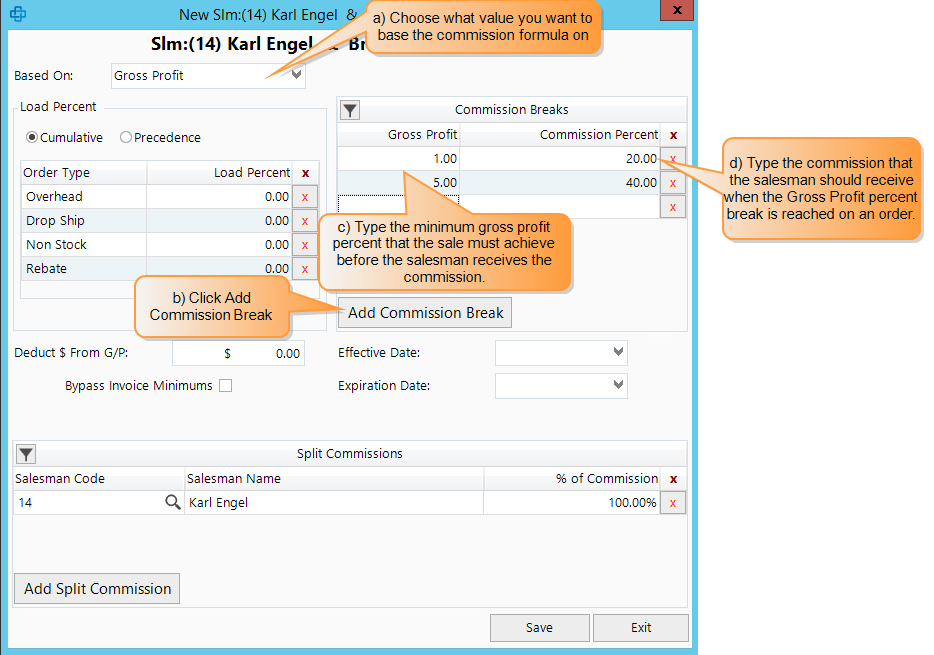934x655 pixels.
Task: Open the filter icon on Split Commissions panel
Action: [25, 453]
